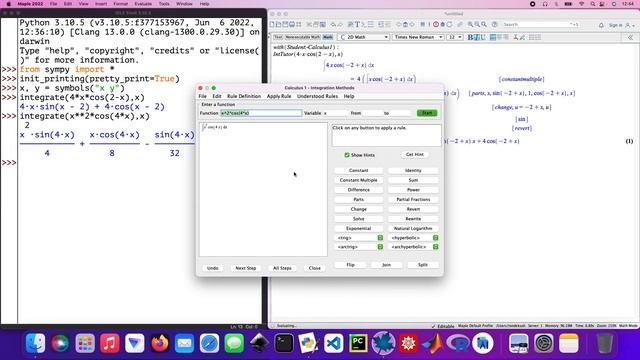The width and height of the screenshot is (640, 360).
Task: Click the Start button in Integration Methods
Action: [x=427, y=113]
